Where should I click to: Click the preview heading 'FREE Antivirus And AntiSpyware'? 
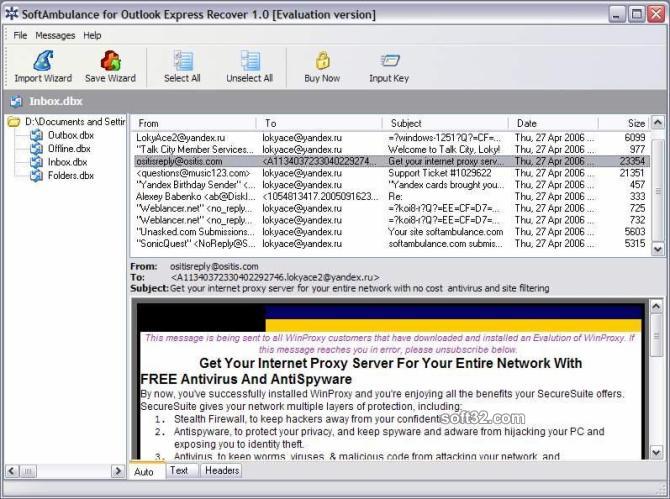[x=246, y=379]
